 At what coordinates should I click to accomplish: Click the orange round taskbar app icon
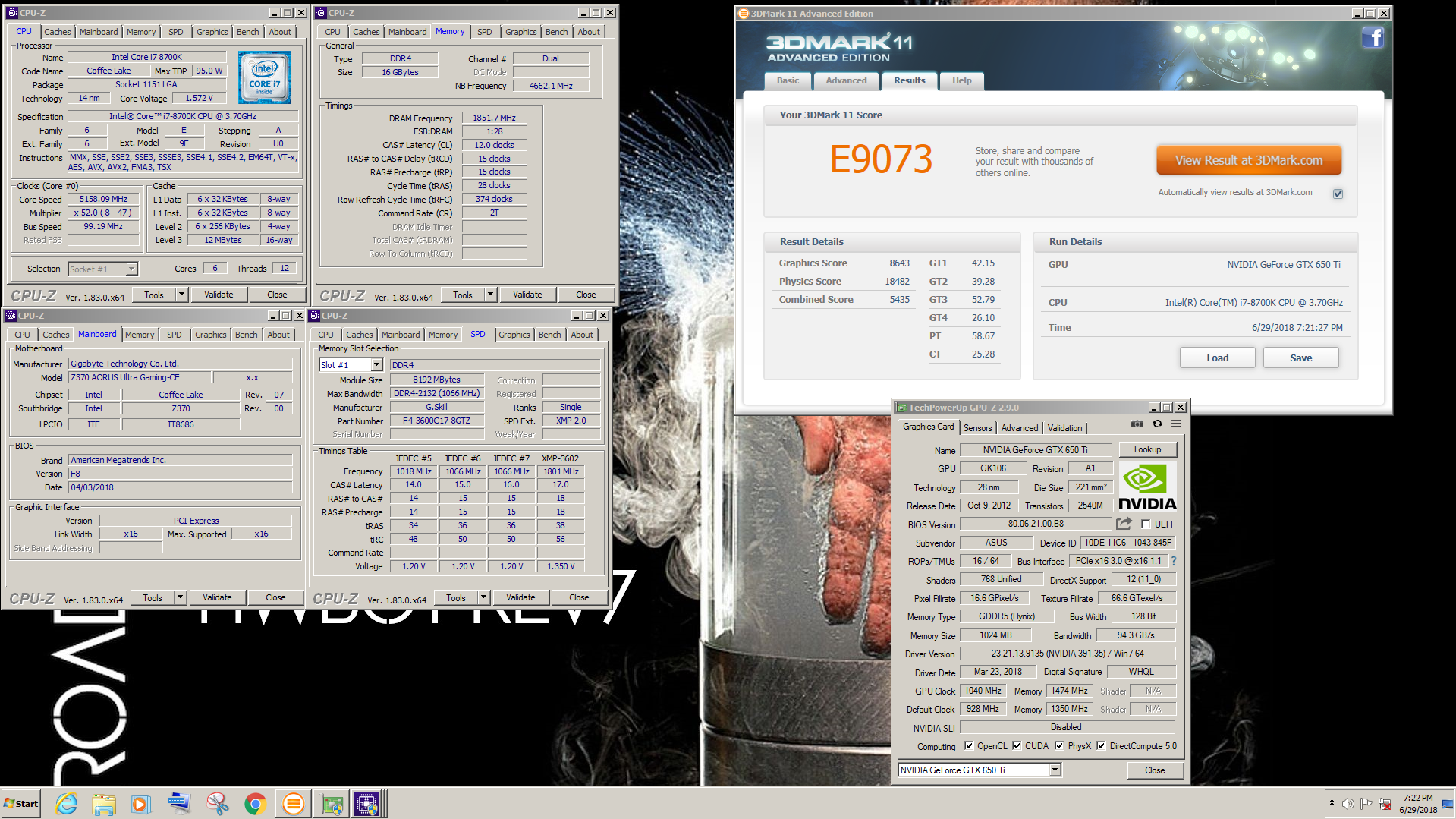[293, 804]
